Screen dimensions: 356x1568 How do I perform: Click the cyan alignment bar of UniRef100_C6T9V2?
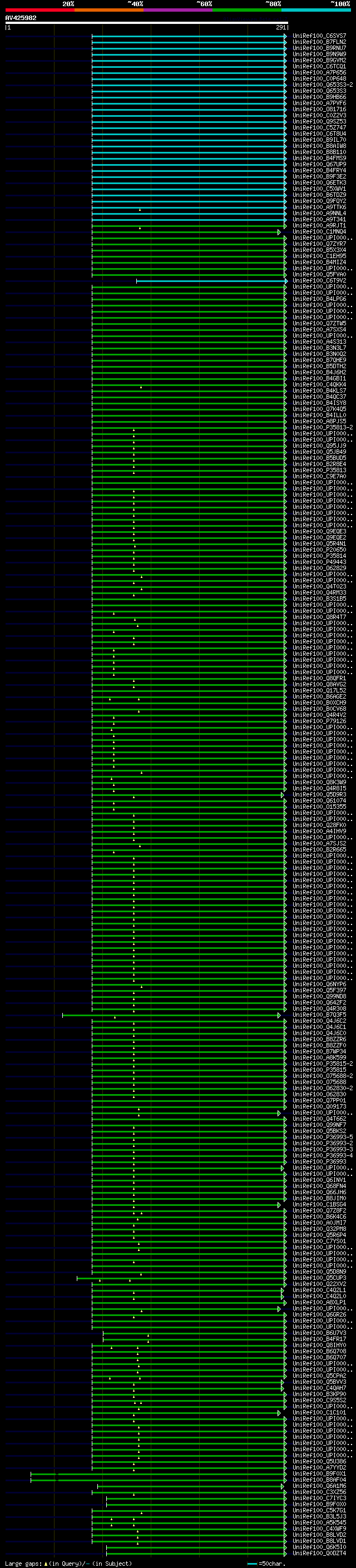coord(211,280)
